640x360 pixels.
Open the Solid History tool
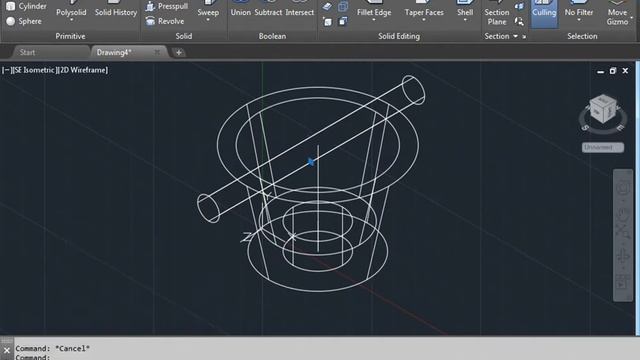click(x=116, y=9)
